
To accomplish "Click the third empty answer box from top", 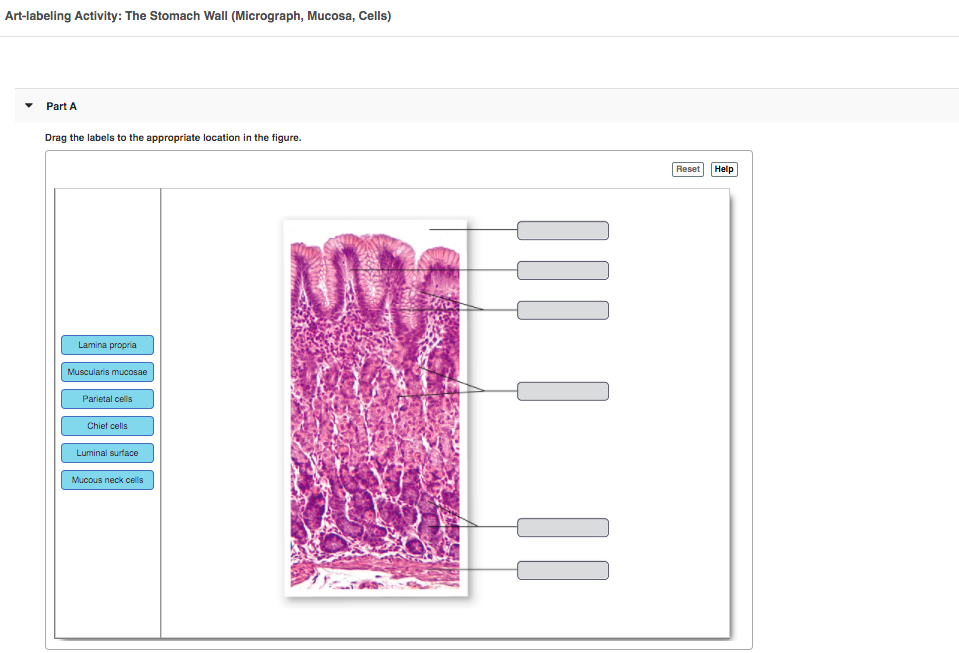I will (x=563, y=310).
